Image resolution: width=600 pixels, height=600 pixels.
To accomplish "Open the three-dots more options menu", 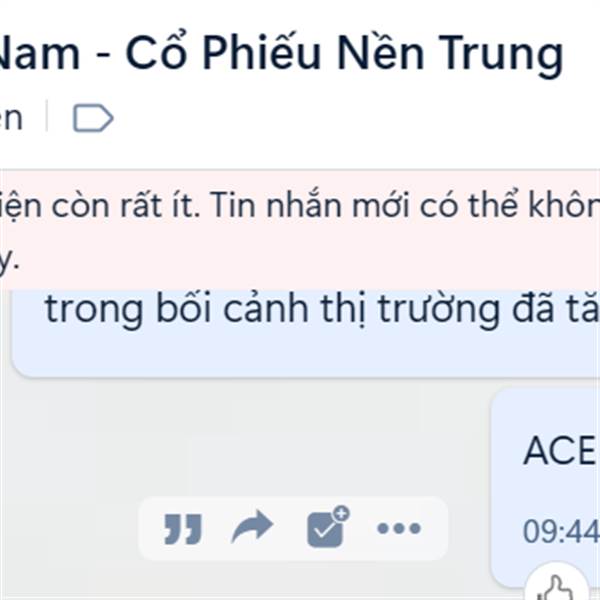I will (399, 528).
